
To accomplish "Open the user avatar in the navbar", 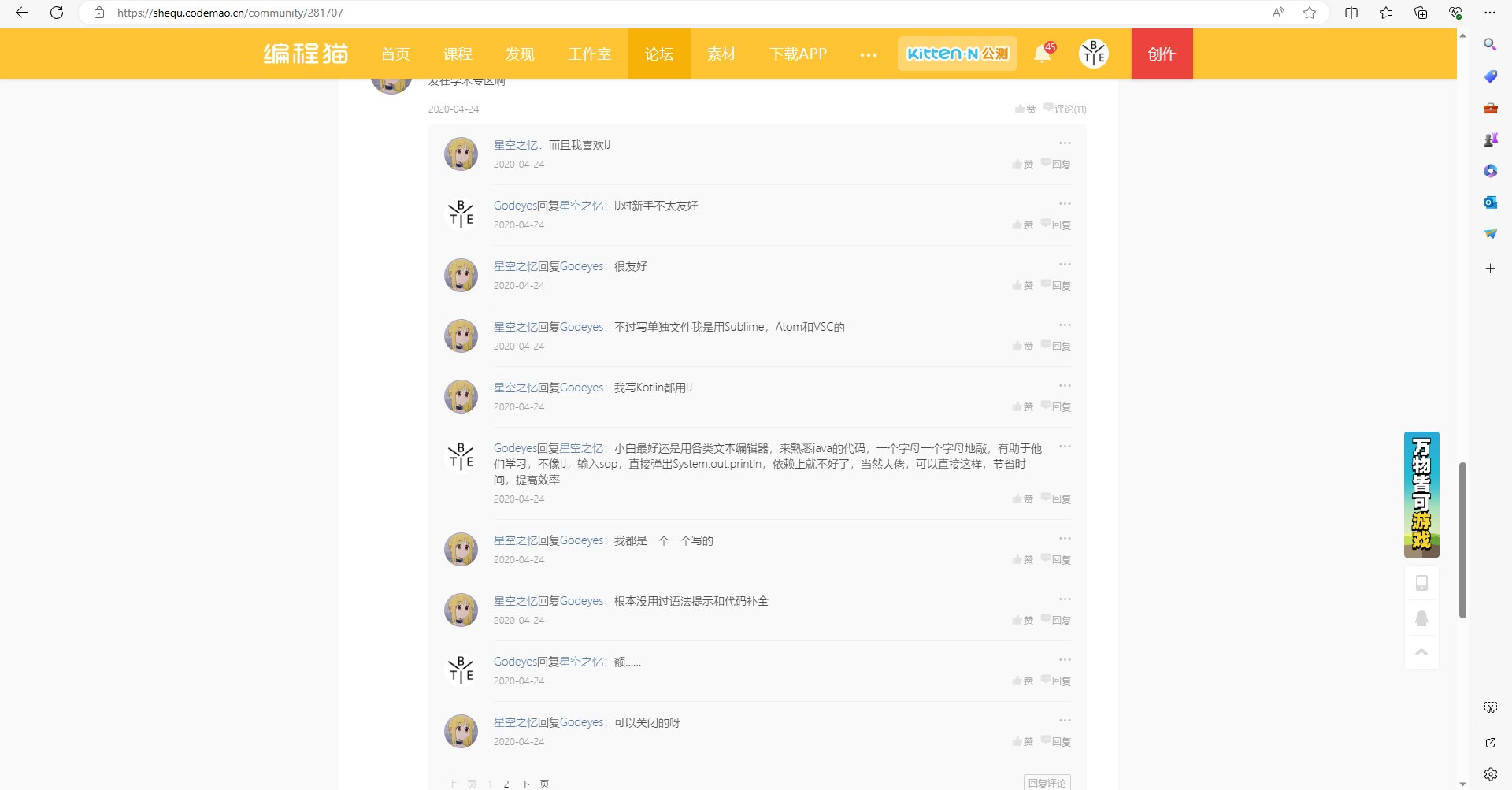I will (x=1094, y=54).
